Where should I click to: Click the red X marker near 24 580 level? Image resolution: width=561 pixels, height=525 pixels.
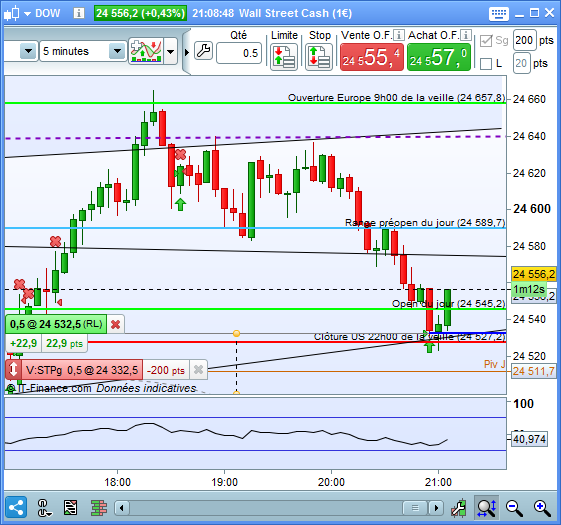tap(55, 242)
